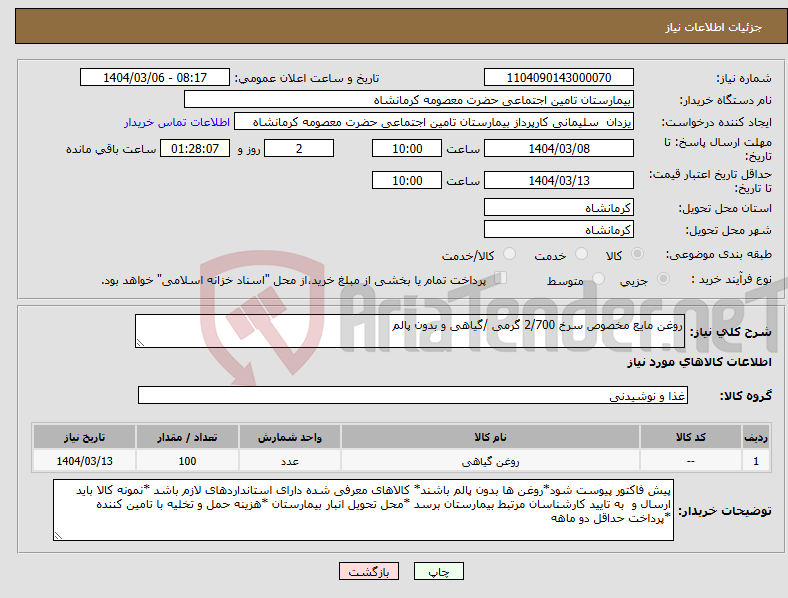
Task: Click the request creator field یزدان سلیمانی
Action: [x=434, y=122]
